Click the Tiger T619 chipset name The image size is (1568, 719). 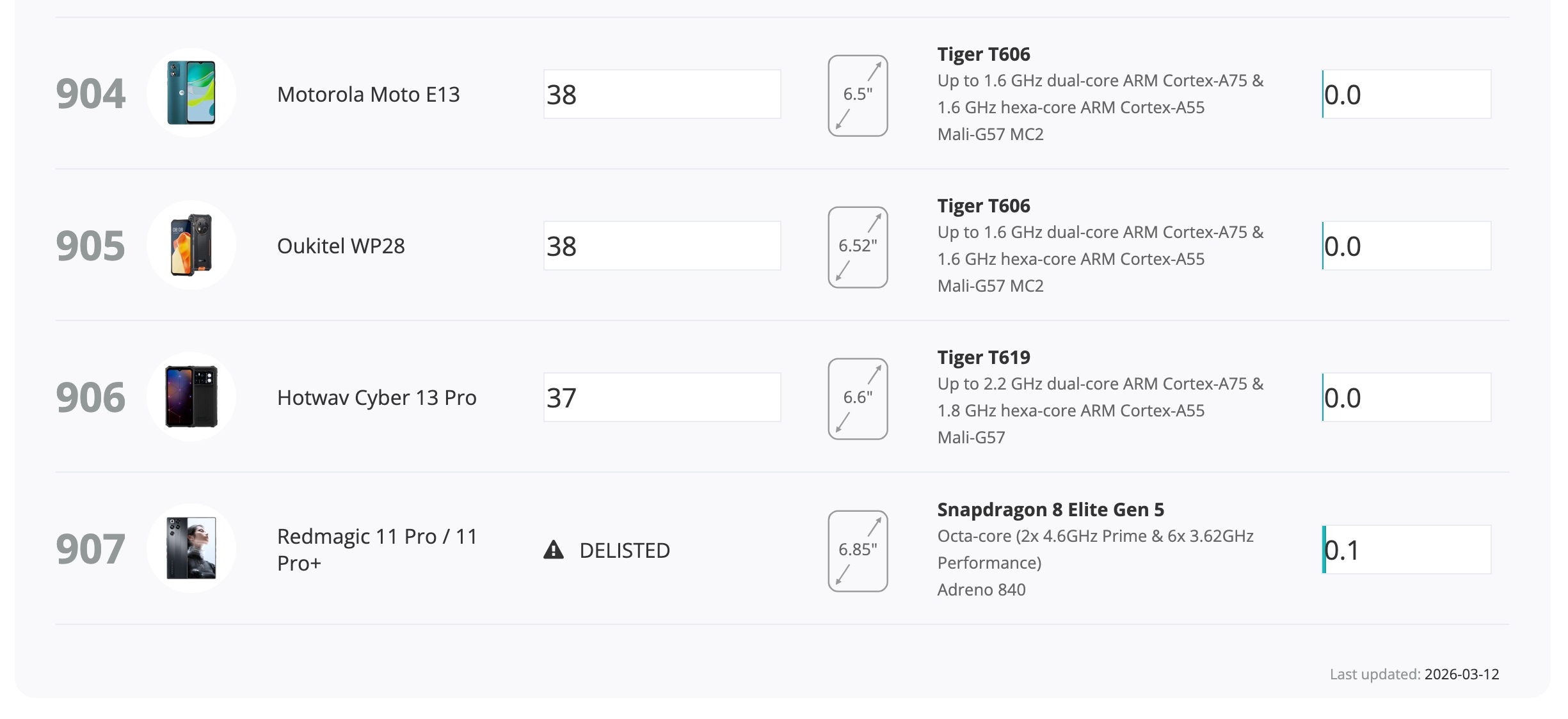[x=984, y=358]
